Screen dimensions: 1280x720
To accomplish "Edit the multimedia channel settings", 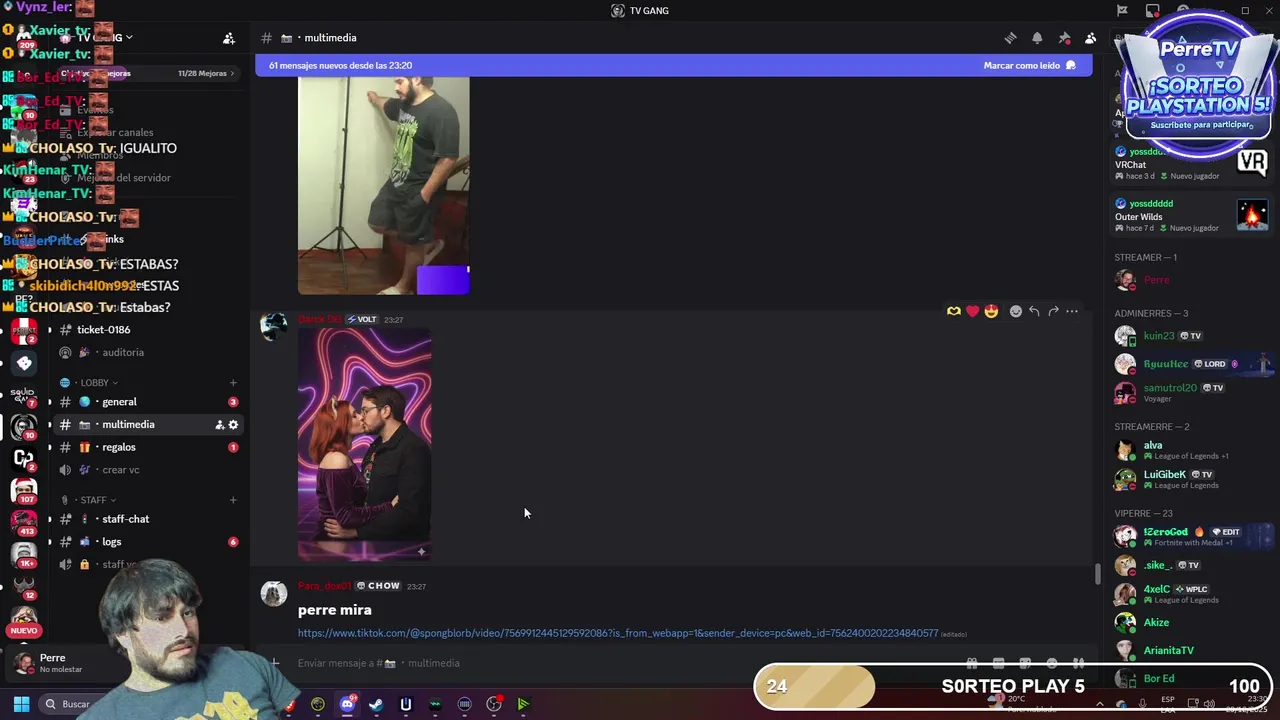I will coord(233,425).
